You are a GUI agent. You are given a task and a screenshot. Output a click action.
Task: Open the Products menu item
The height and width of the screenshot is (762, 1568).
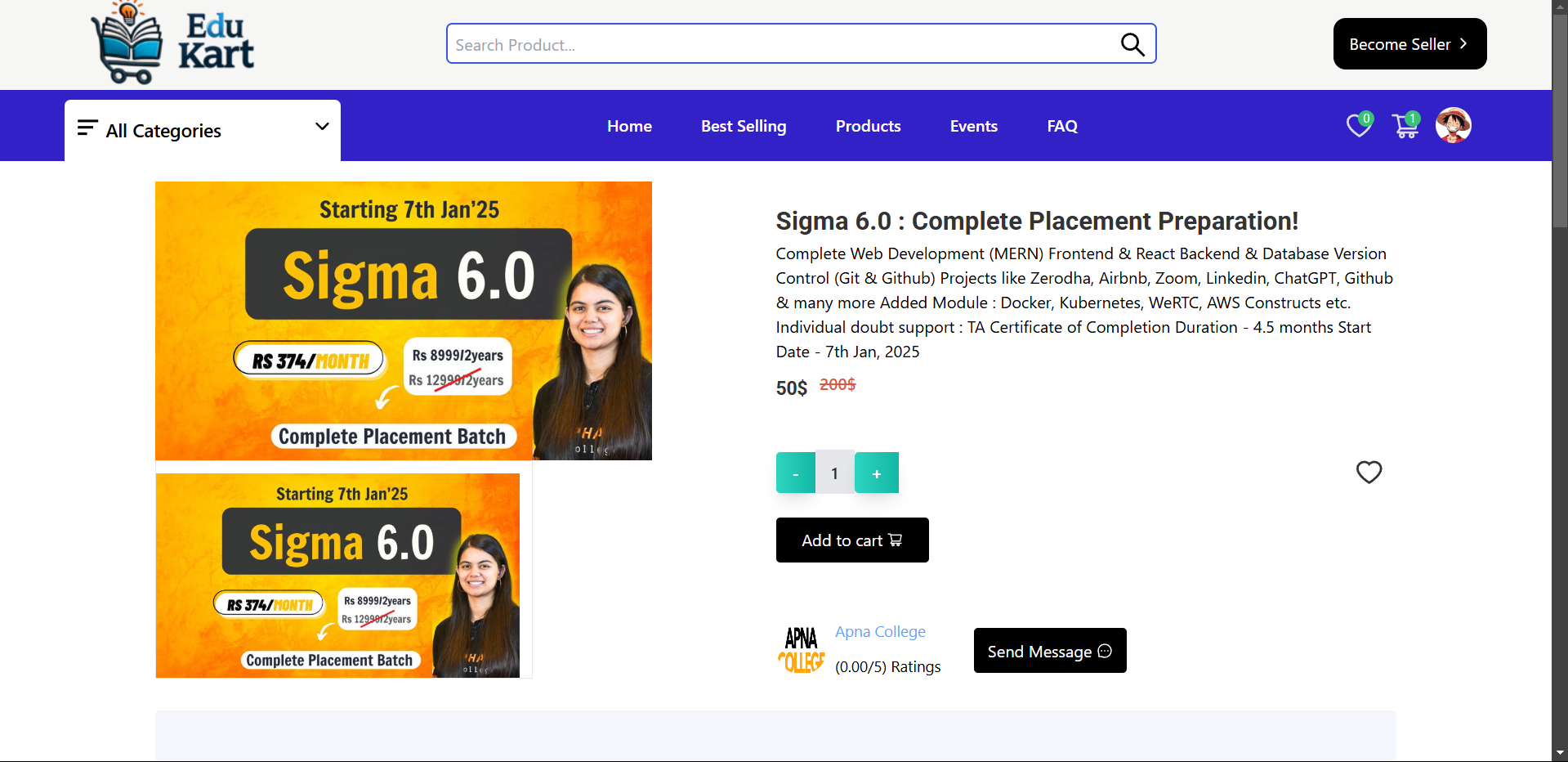click(x=868, y=126)
